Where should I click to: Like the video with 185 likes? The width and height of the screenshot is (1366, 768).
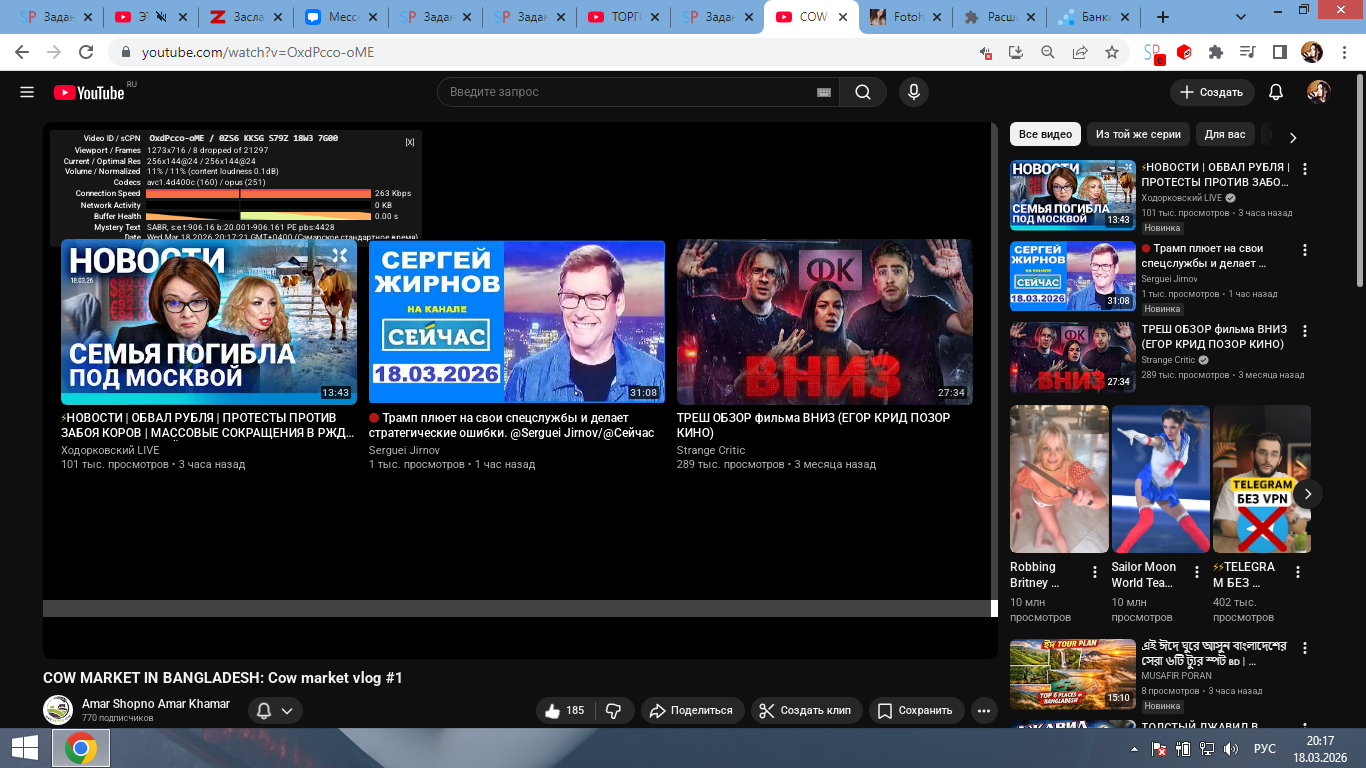click(564, 711)
